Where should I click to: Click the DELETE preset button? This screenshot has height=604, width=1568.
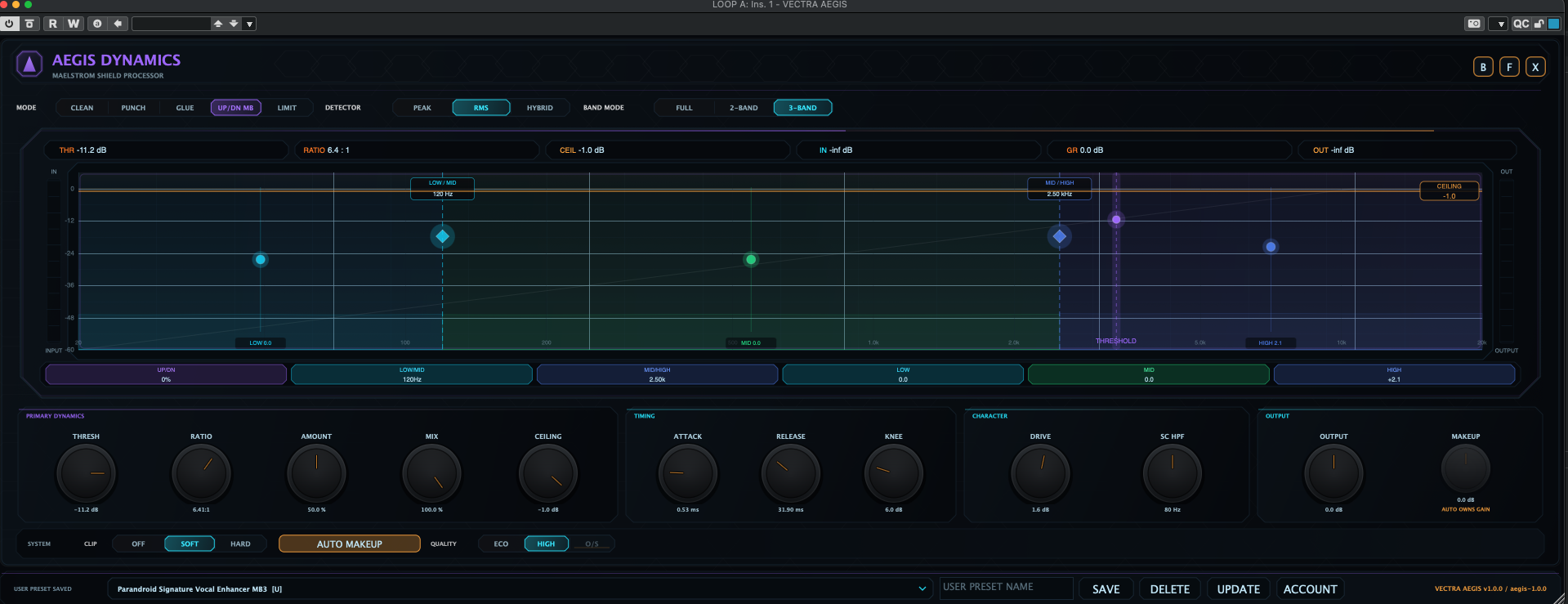point(1170,588)
